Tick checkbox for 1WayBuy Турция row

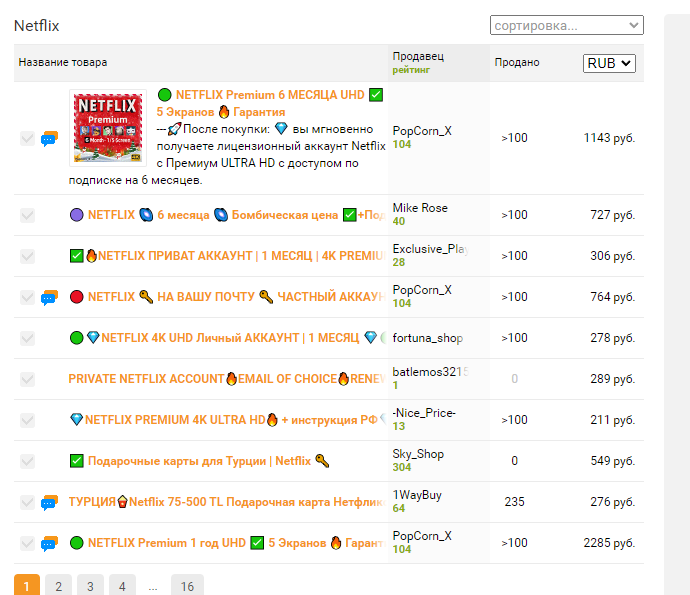click(27, 502)
